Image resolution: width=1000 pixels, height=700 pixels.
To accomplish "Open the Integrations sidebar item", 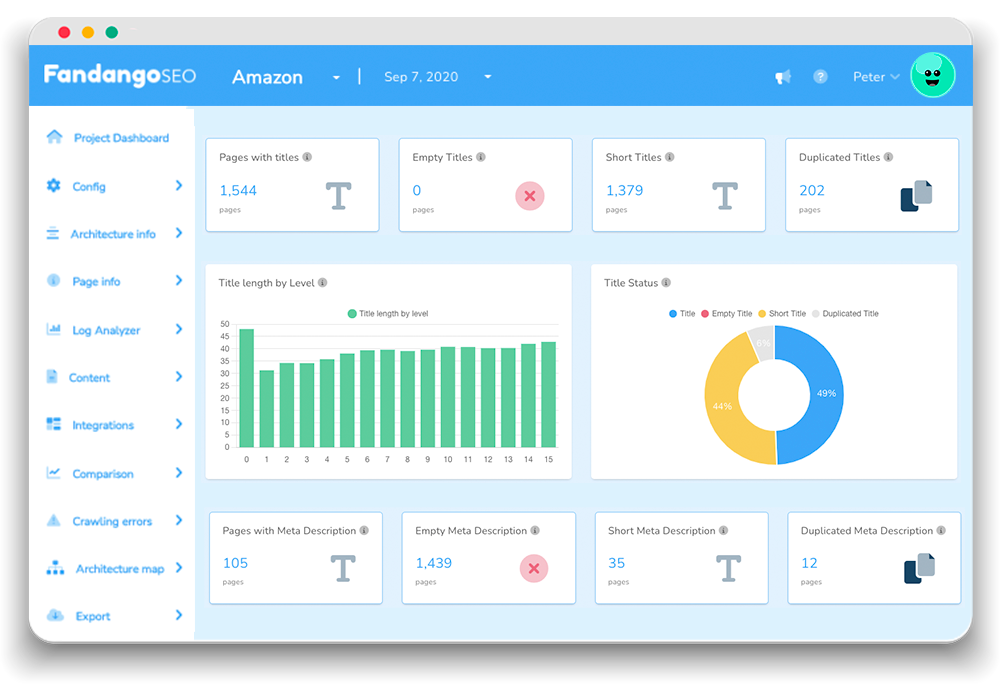I will coord(103,425).
